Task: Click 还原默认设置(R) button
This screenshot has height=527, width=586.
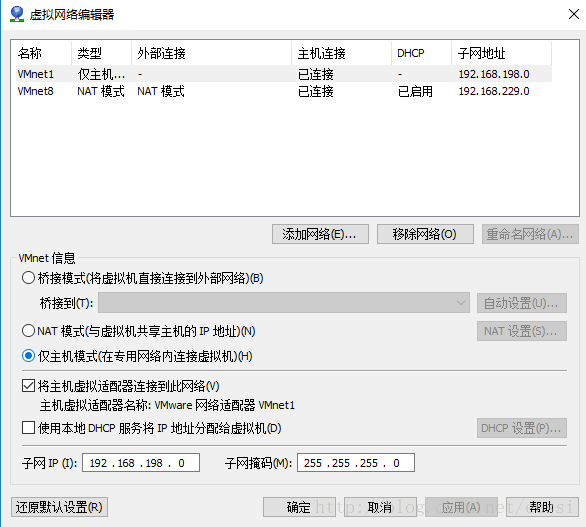Action: (x=59, y=507)
